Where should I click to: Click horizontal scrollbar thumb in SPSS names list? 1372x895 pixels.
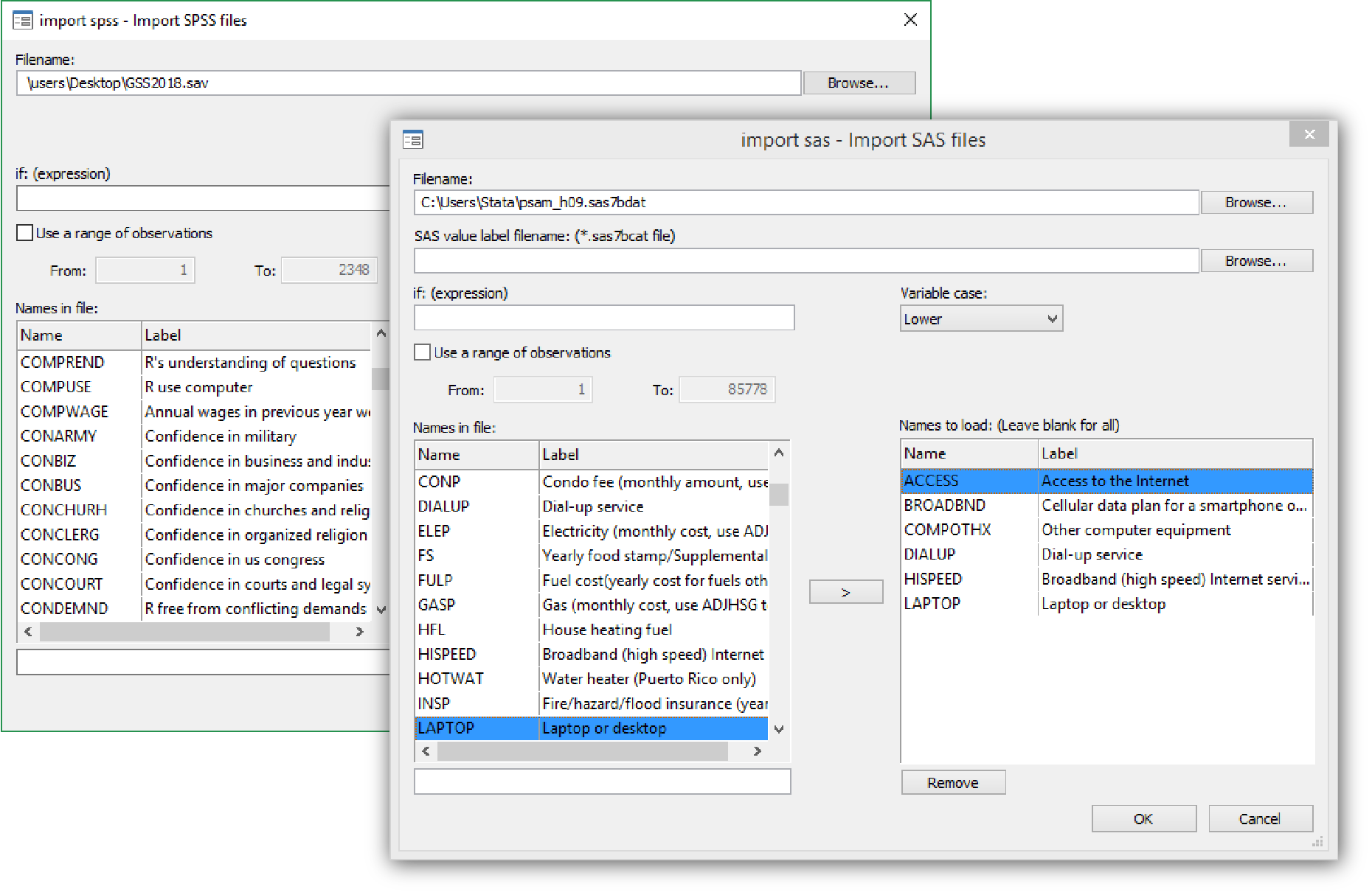(184, 632)
